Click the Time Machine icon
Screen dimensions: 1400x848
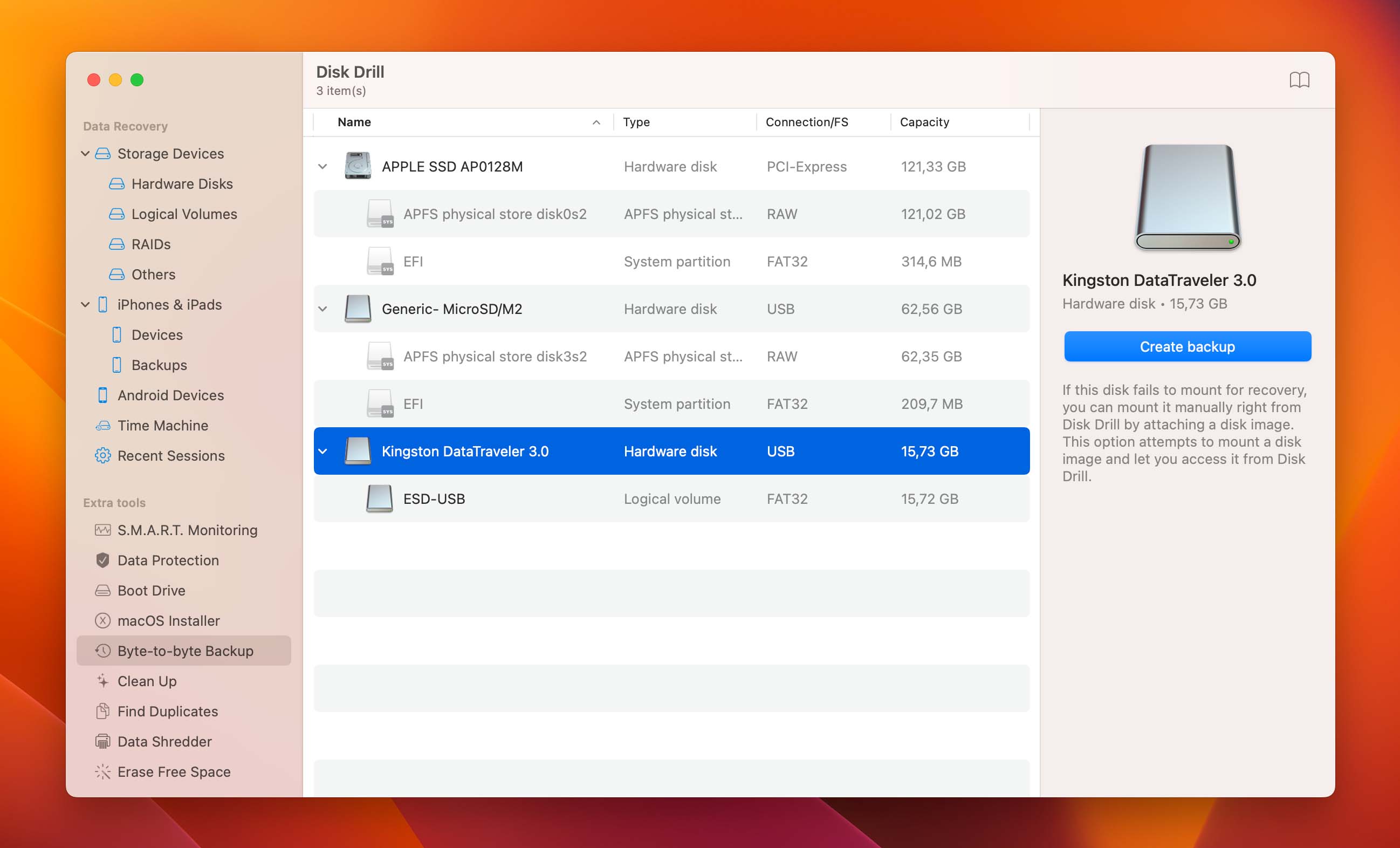point(103,425)
